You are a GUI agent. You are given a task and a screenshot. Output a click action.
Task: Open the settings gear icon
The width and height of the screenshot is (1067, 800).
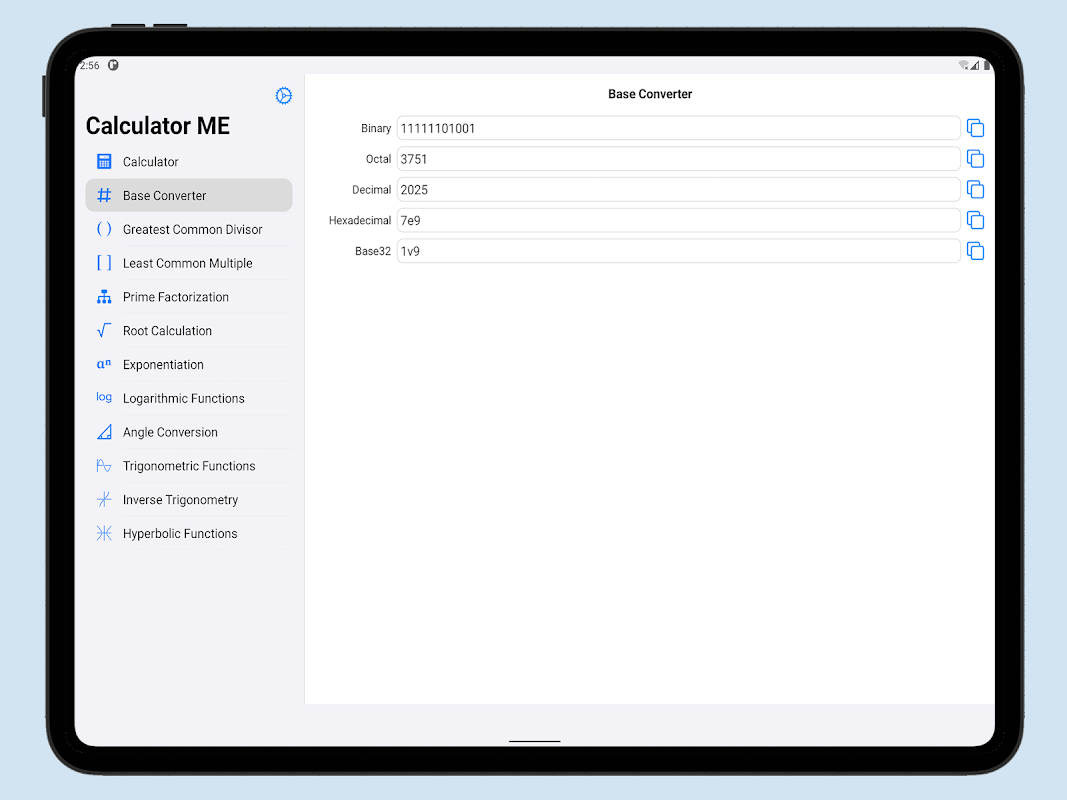click(x=284, y=96)
